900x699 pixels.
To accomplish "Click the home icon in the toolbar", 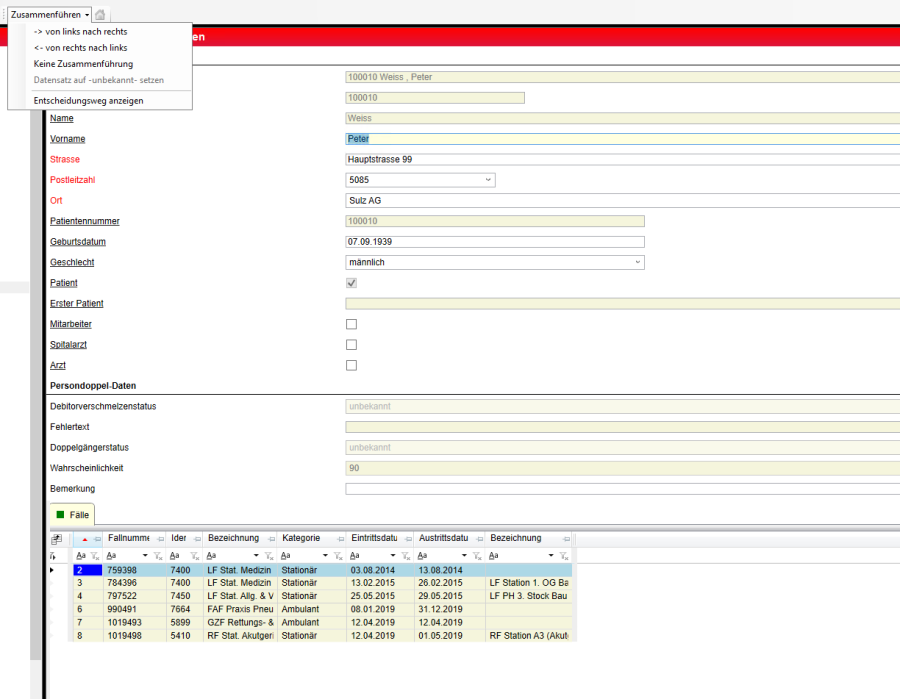I will click(101, 15).
